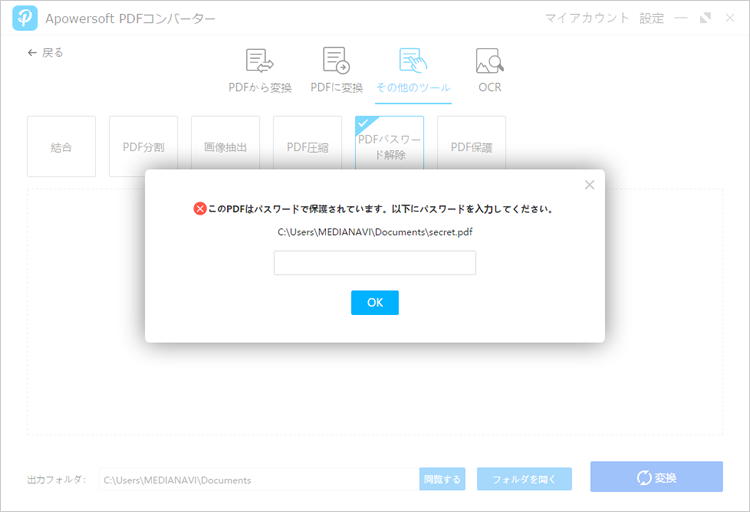Click the output folder path field

tap(259, 479)
